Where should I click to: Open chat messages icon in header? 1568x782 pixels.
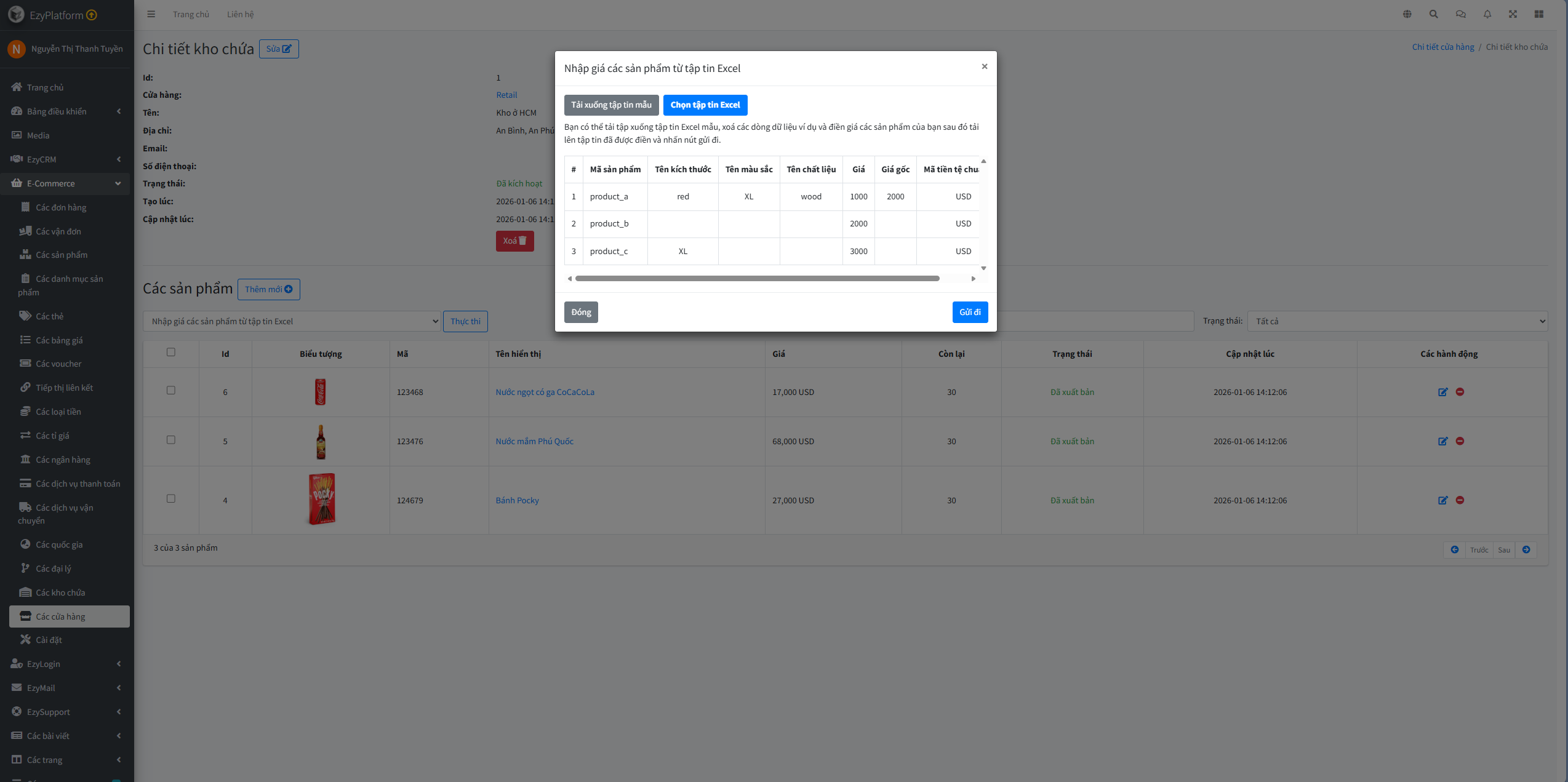1460,14
